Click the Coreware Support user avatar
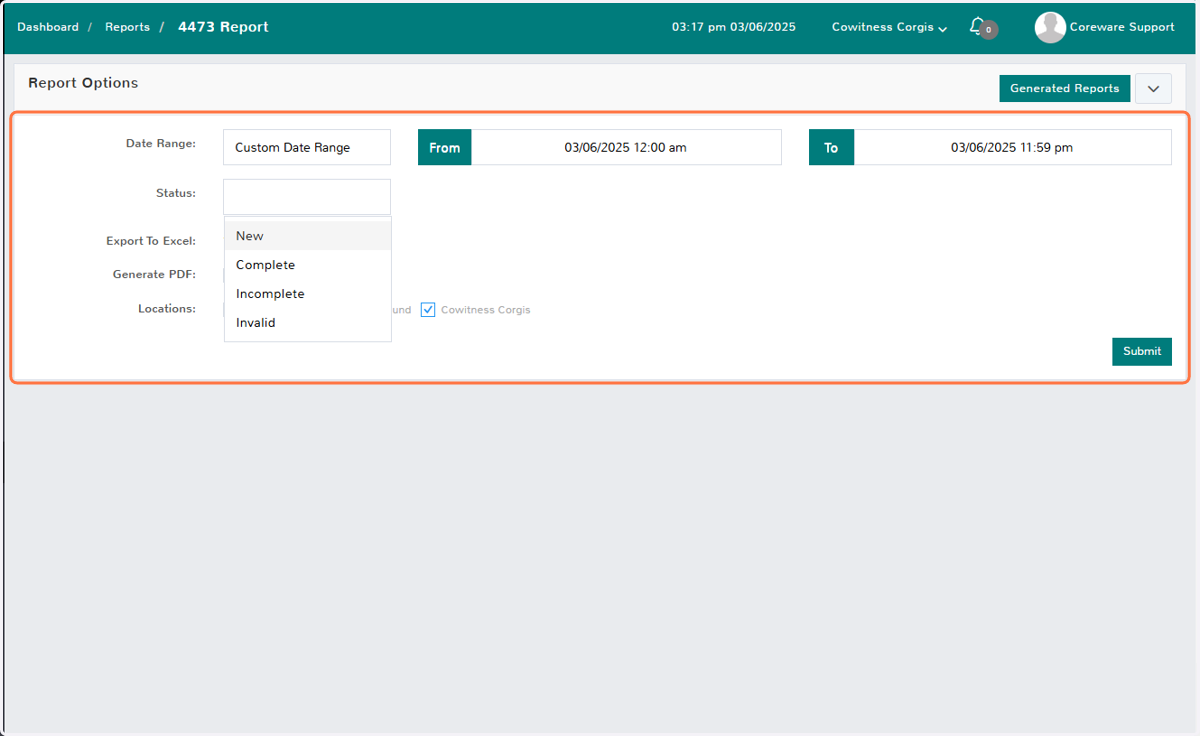This screenshot has width=1200, height=736. click(1050, 28)
